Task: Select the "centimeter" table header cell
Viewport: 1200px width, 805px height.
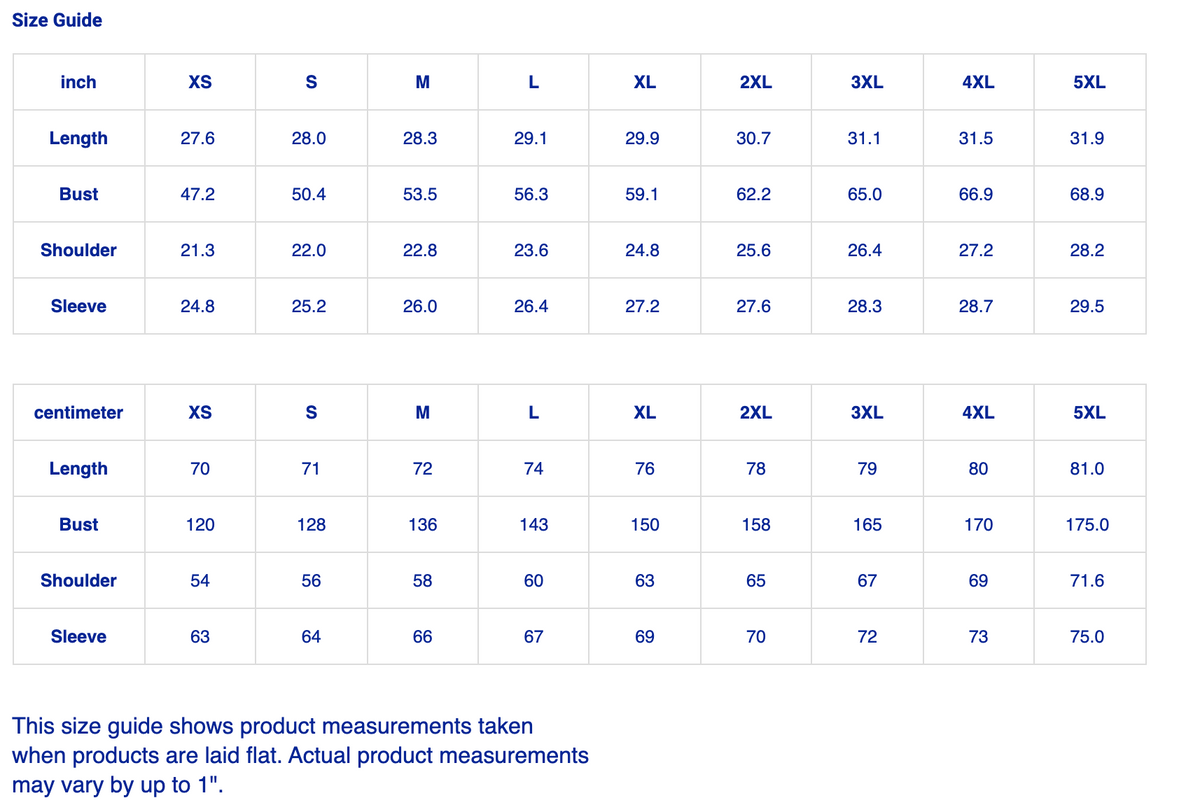Action: point(78,412)
